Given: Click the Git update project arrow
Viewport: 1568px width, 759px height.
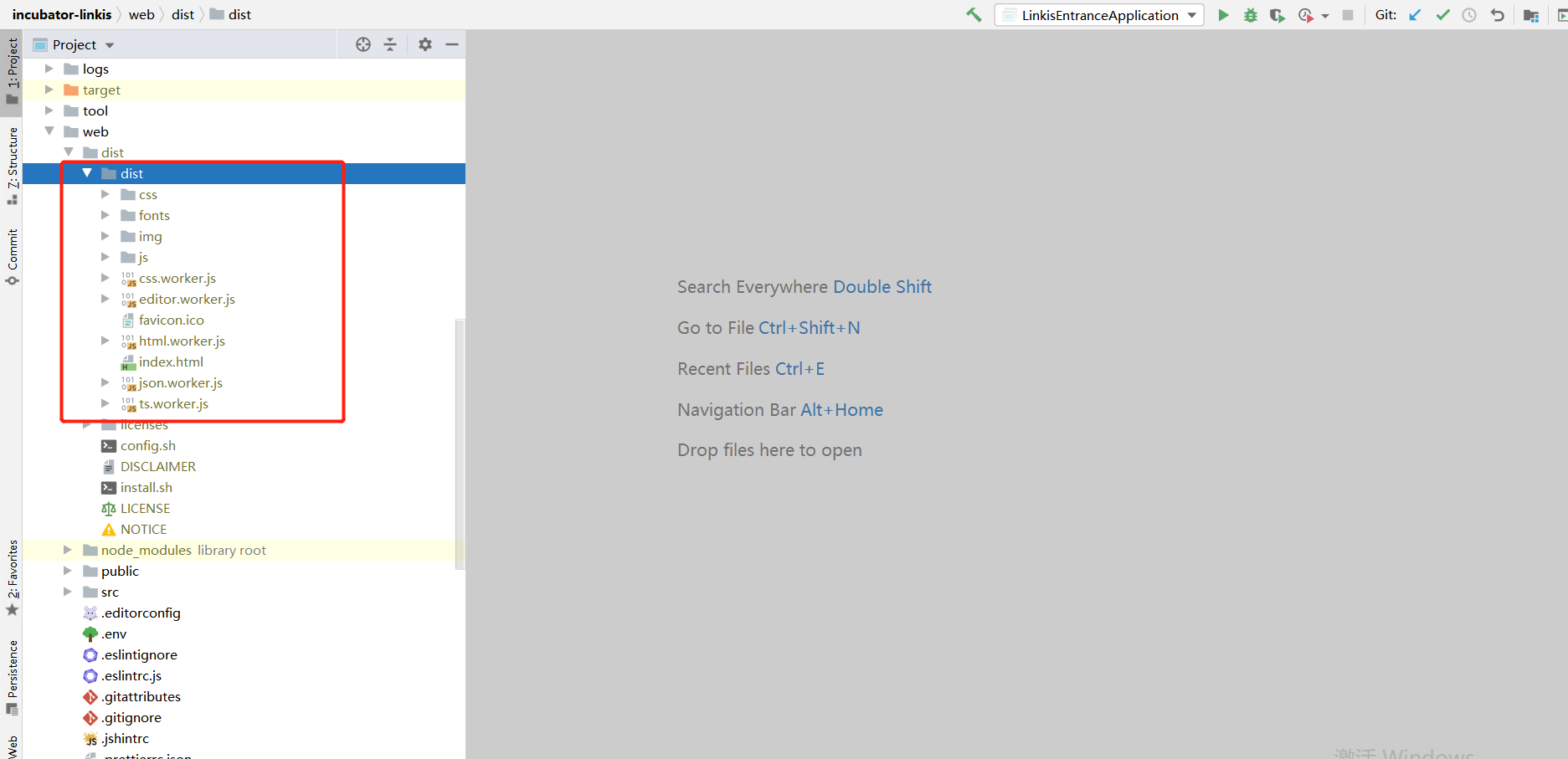Looking at the screenshot, I should pyautogui.click(x=1415, y=15).
